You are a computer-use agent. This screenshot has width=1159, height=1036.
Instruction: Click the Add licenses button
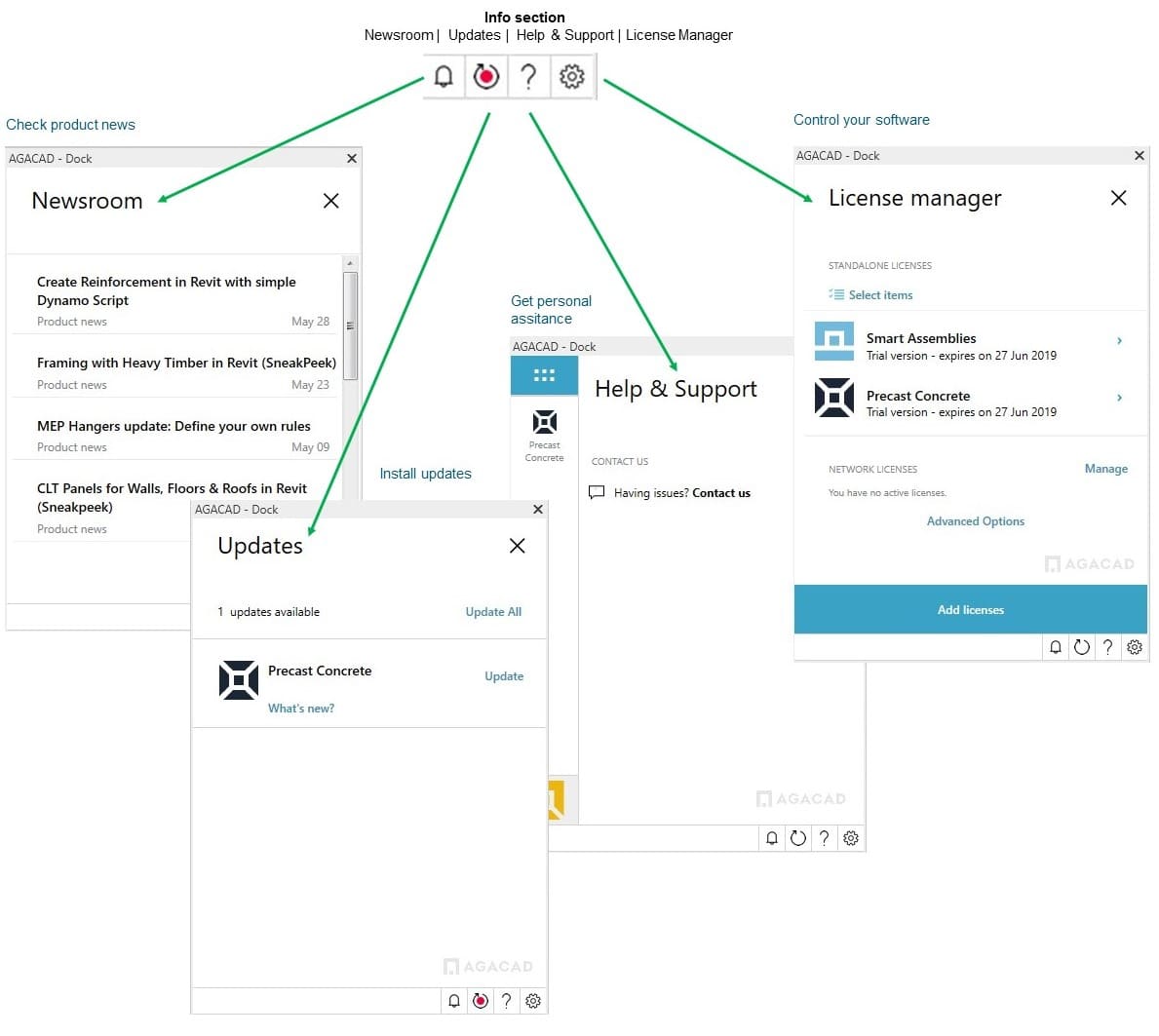[x=971, y=610]
